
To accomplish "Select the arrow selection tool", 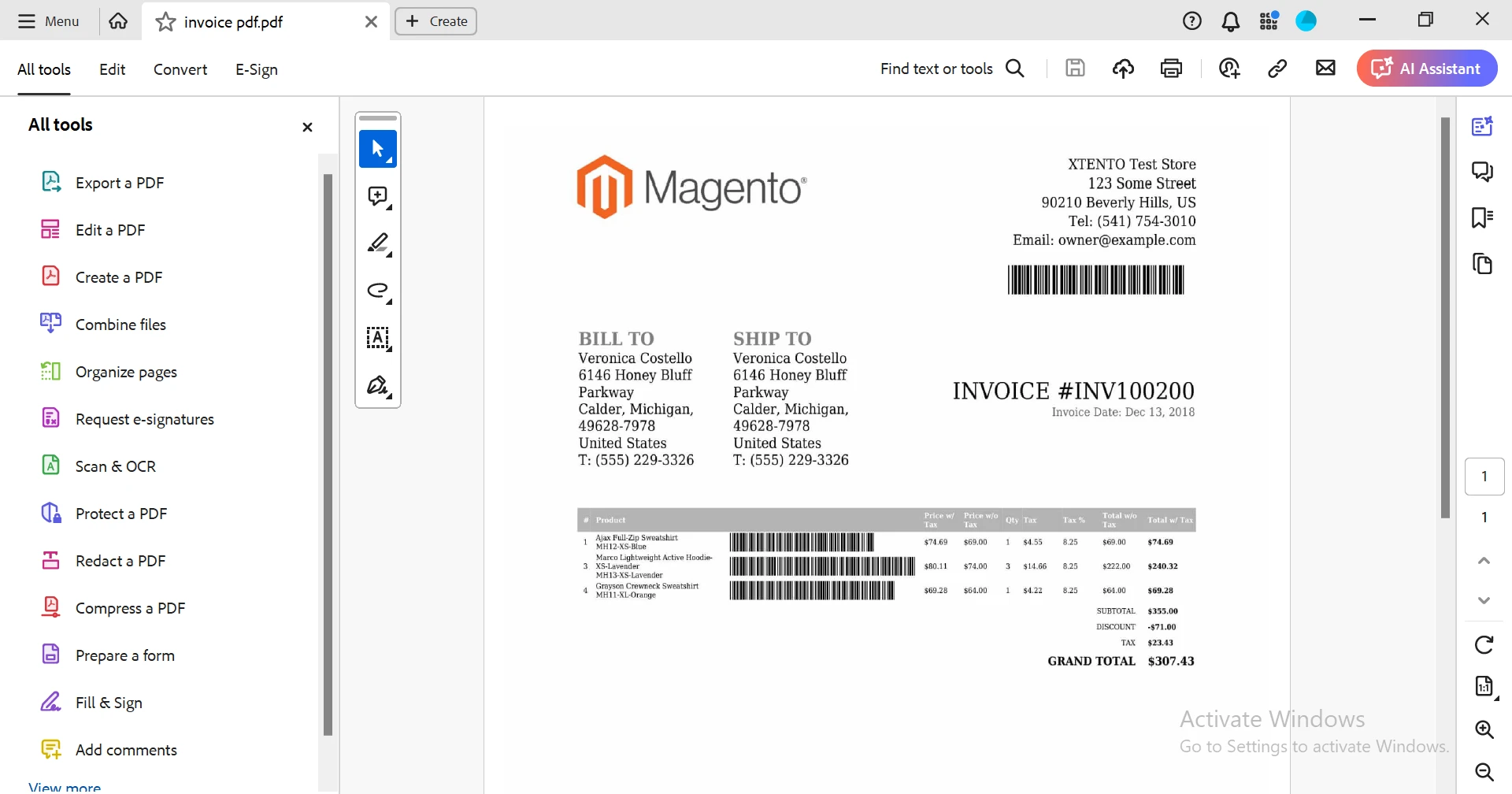I will pos(378,149).
